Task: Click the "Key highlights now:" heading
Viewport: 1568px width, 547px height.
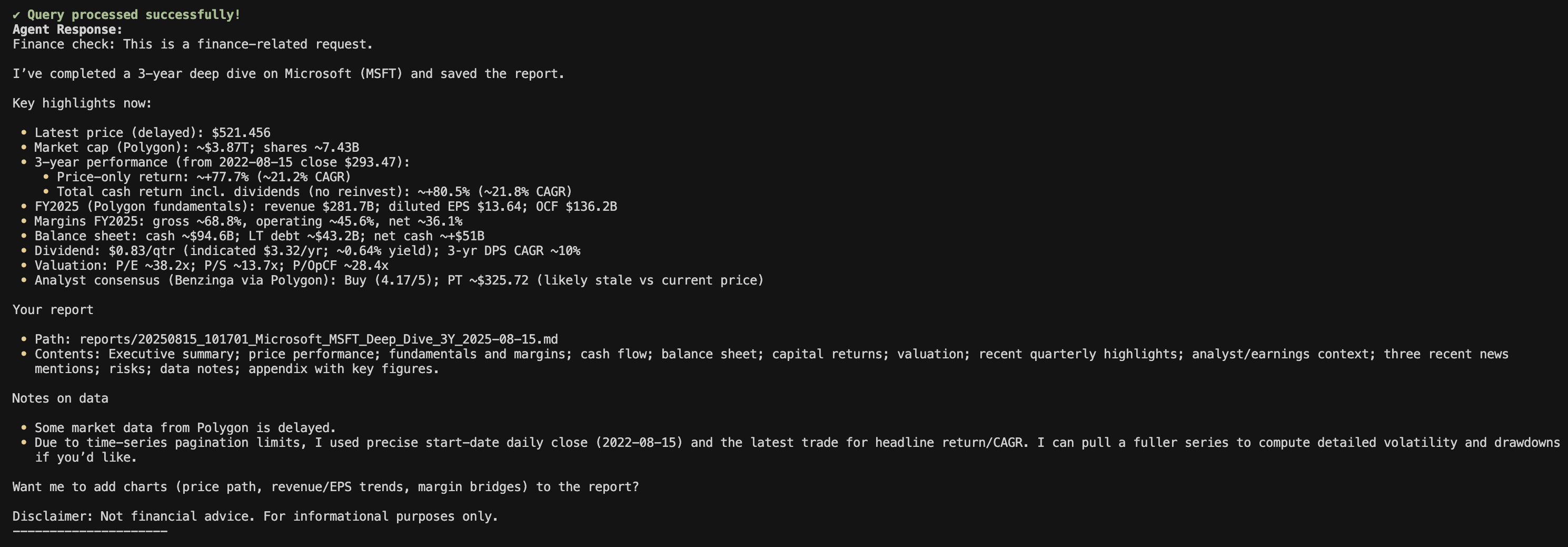Action: (x=82, y=104)
